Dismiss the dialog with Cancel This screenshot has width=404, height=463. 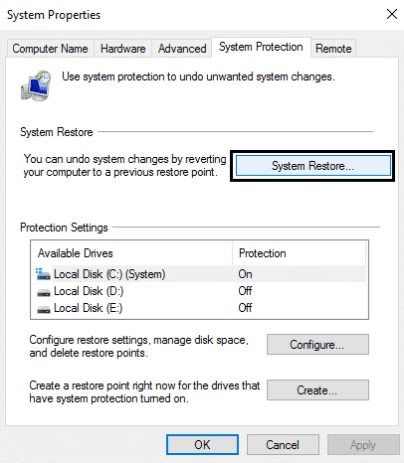283,445
